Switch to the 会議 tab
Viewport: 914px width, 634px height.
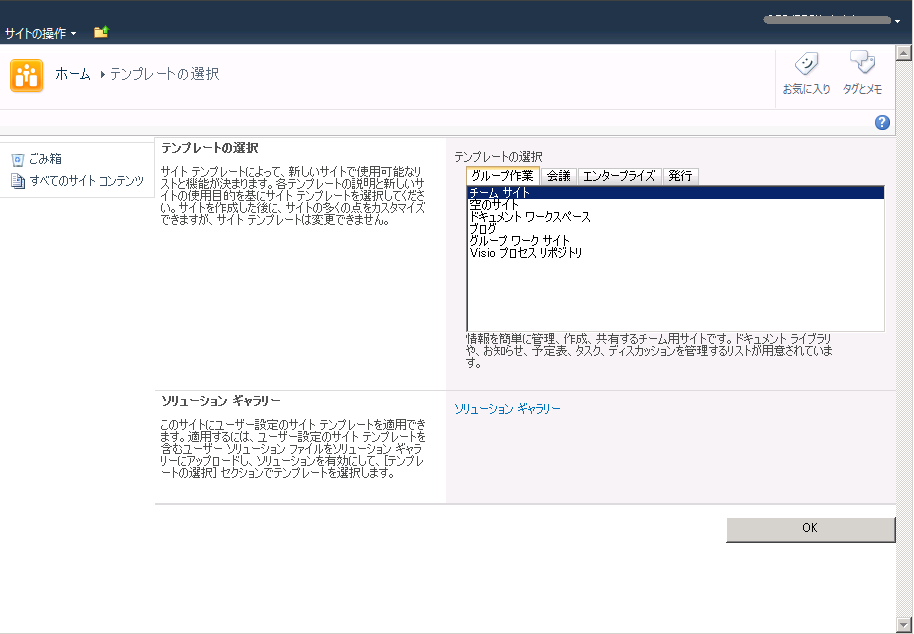click(558, 176)
